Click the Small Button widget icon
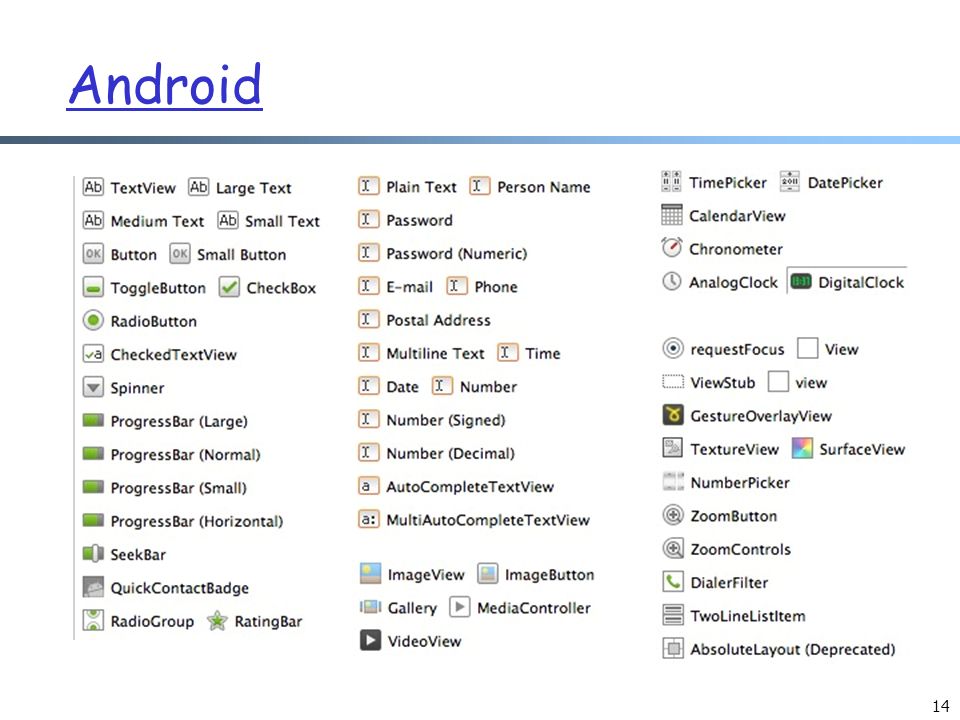Screen dimensions: 960x720 pos(179,253)
